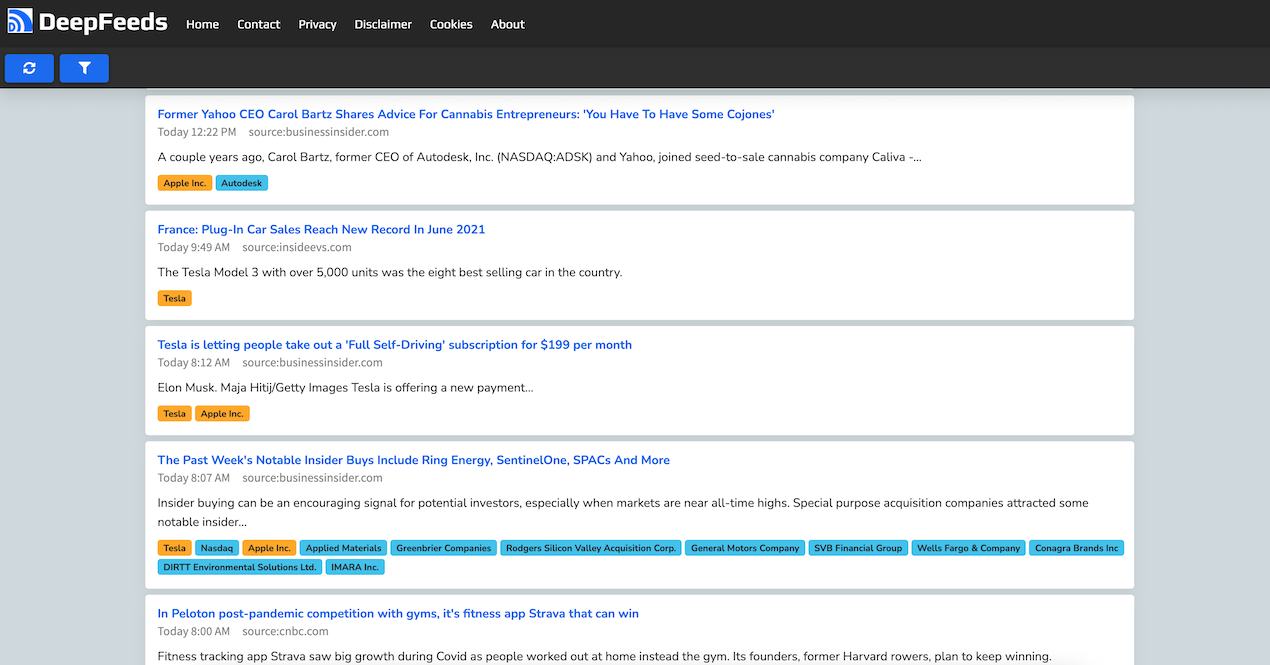
Task: Select DIRTT Environmental Solutions Ltd. tag
Action: pos(240,567)
